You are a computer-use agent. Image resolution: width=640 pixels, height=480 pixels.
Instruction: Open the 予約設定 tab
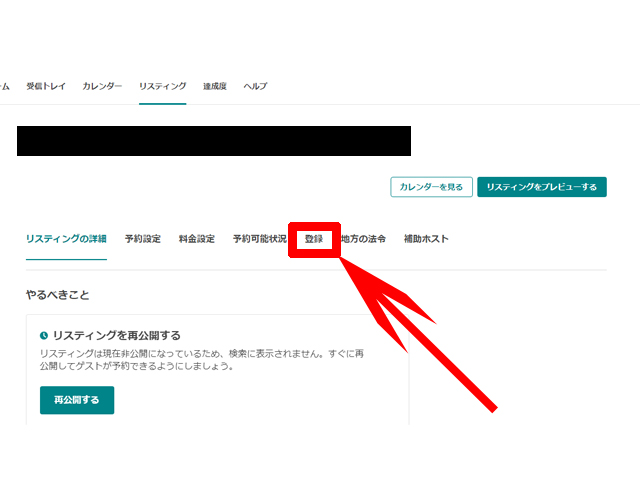click(142, 239)
